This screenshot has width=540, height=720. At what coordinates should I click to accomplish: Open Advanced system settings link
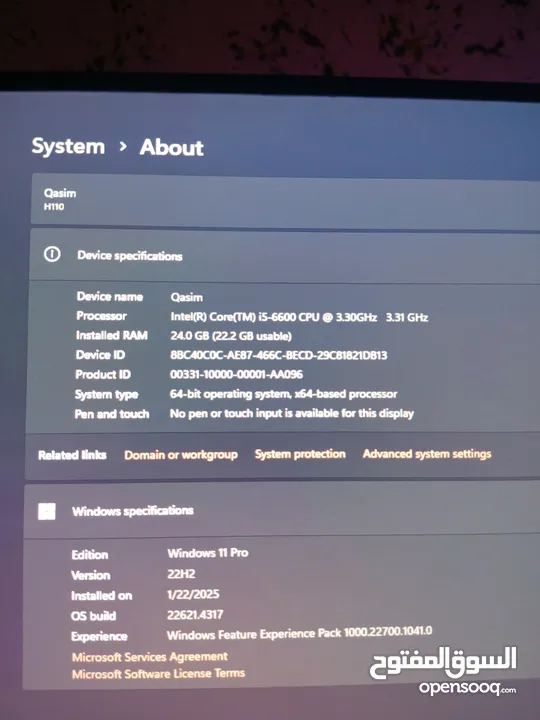[x=427, y=454]
